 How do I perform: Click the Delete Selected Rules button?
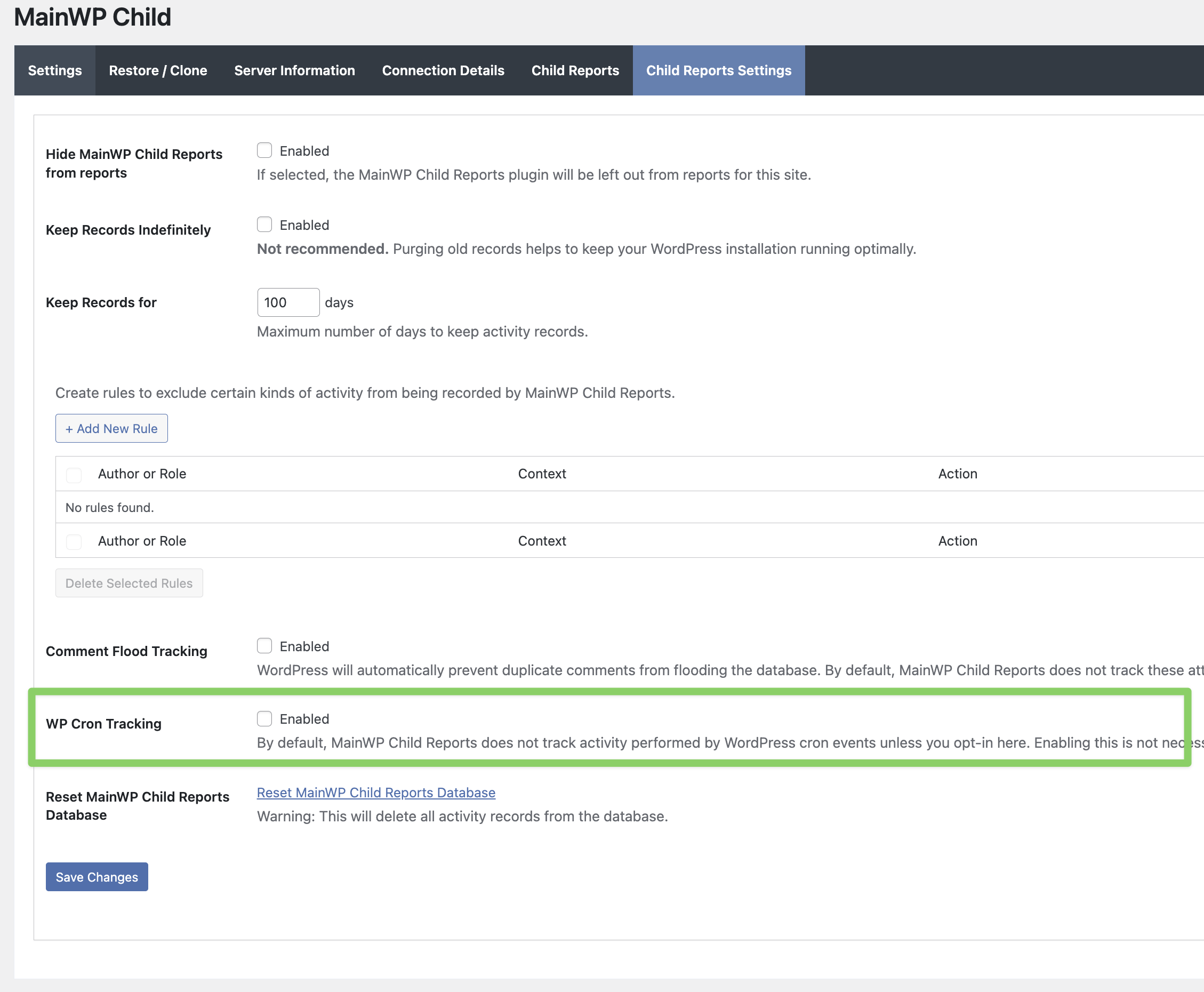129,583
